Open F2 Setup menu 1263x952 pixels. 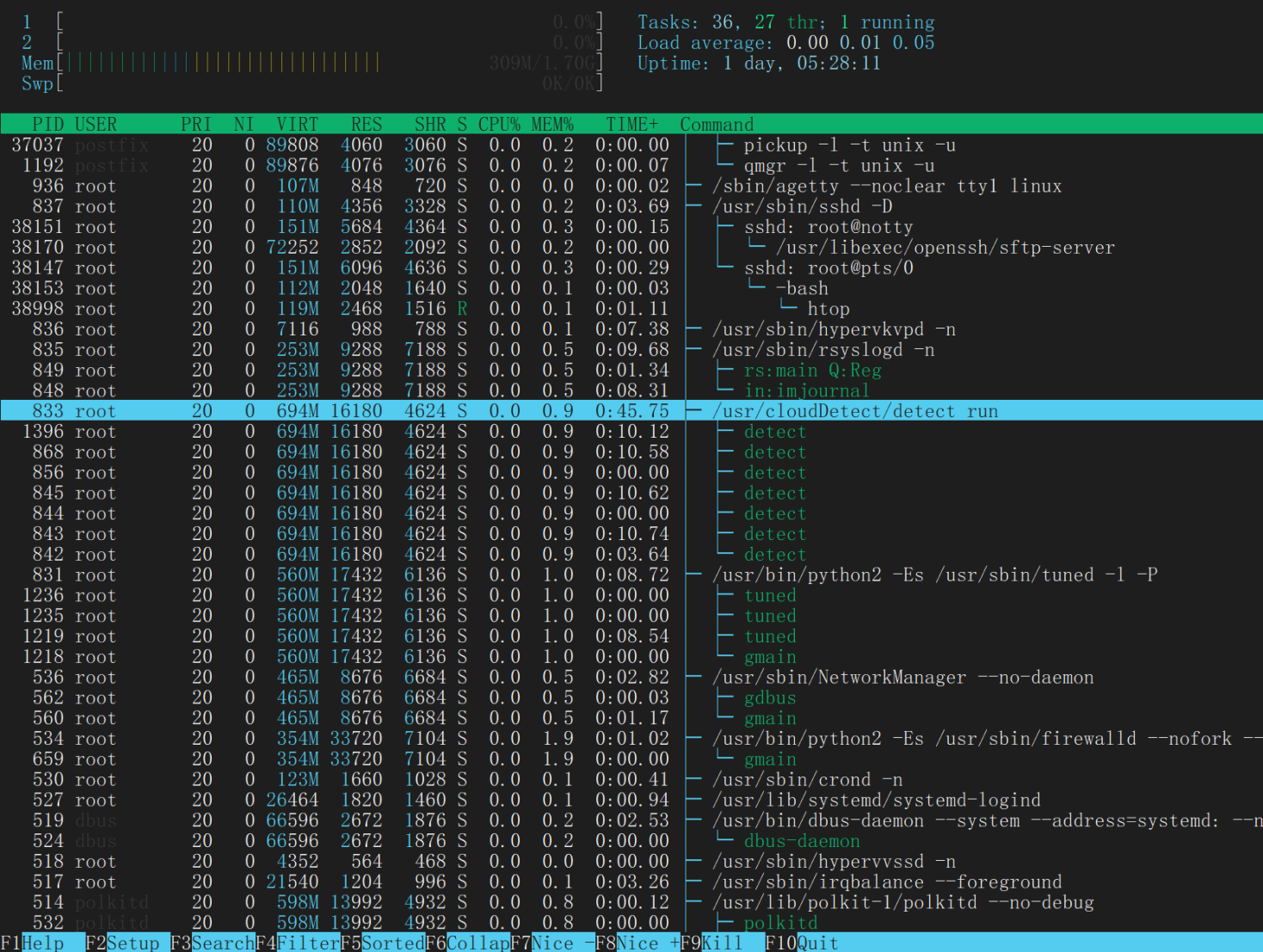[122, 943]
